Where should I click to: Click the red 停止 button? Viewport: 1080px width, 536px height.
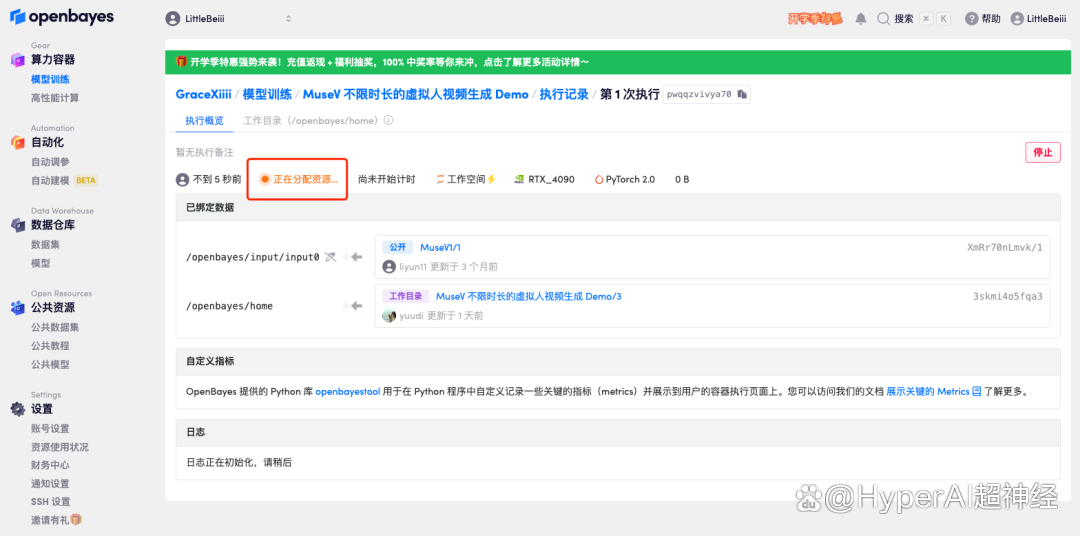tap(1043, 153)
